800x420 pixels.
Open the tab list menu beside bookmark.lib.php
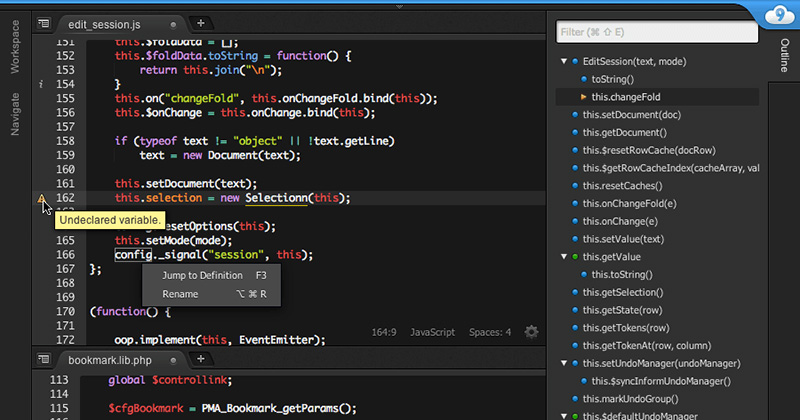click(x=43, y=358)
